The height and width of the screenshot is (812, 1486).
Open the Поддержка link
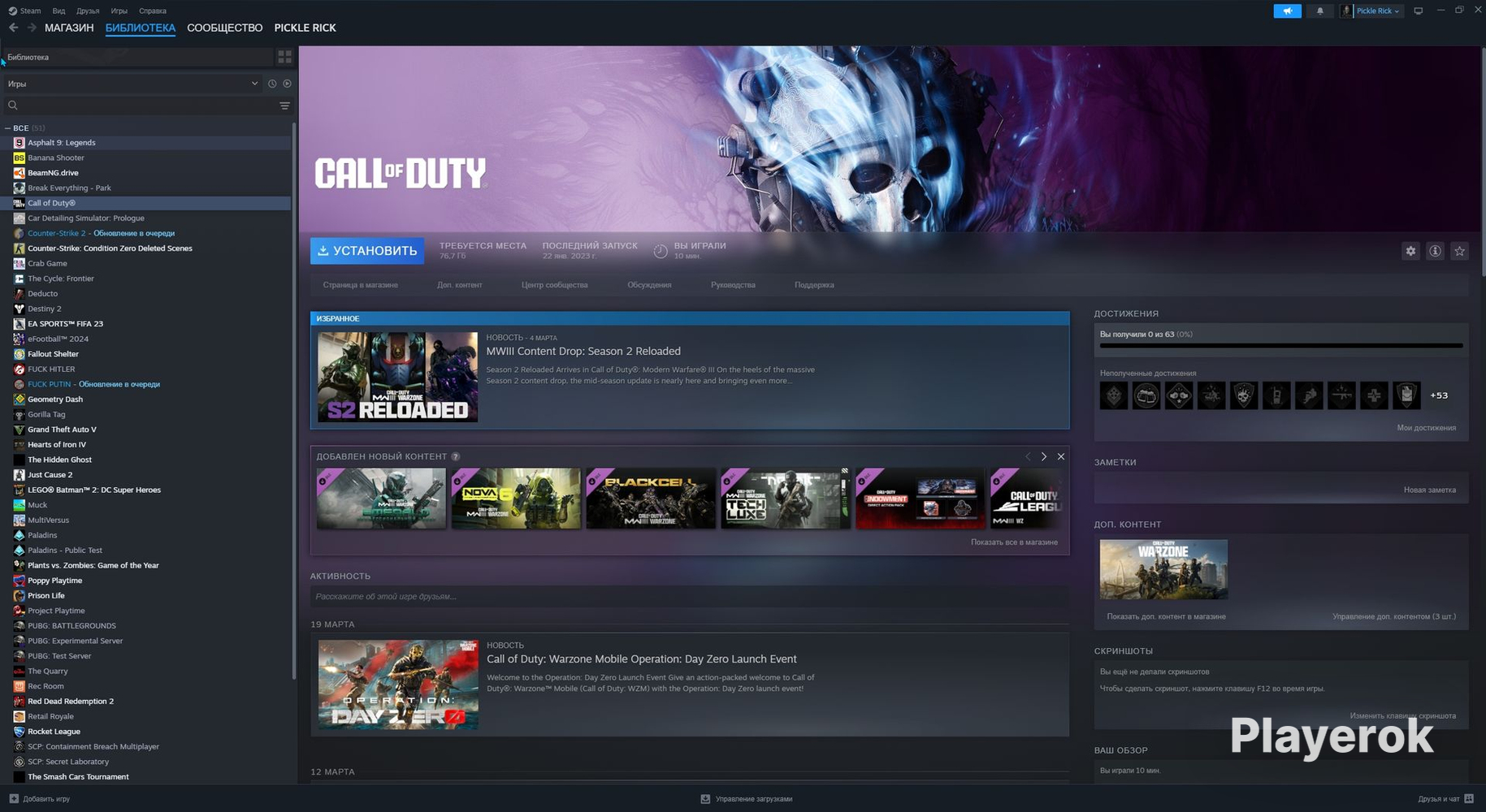(814, 285)
